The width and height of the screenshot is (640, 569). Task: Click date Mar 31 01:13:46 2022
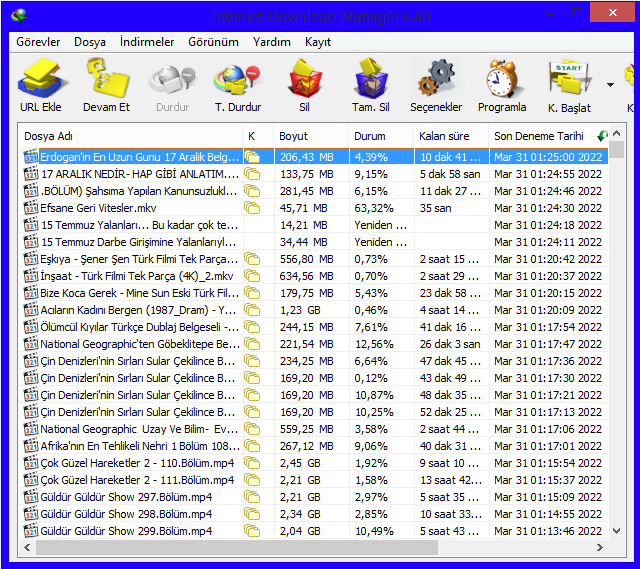548,531
